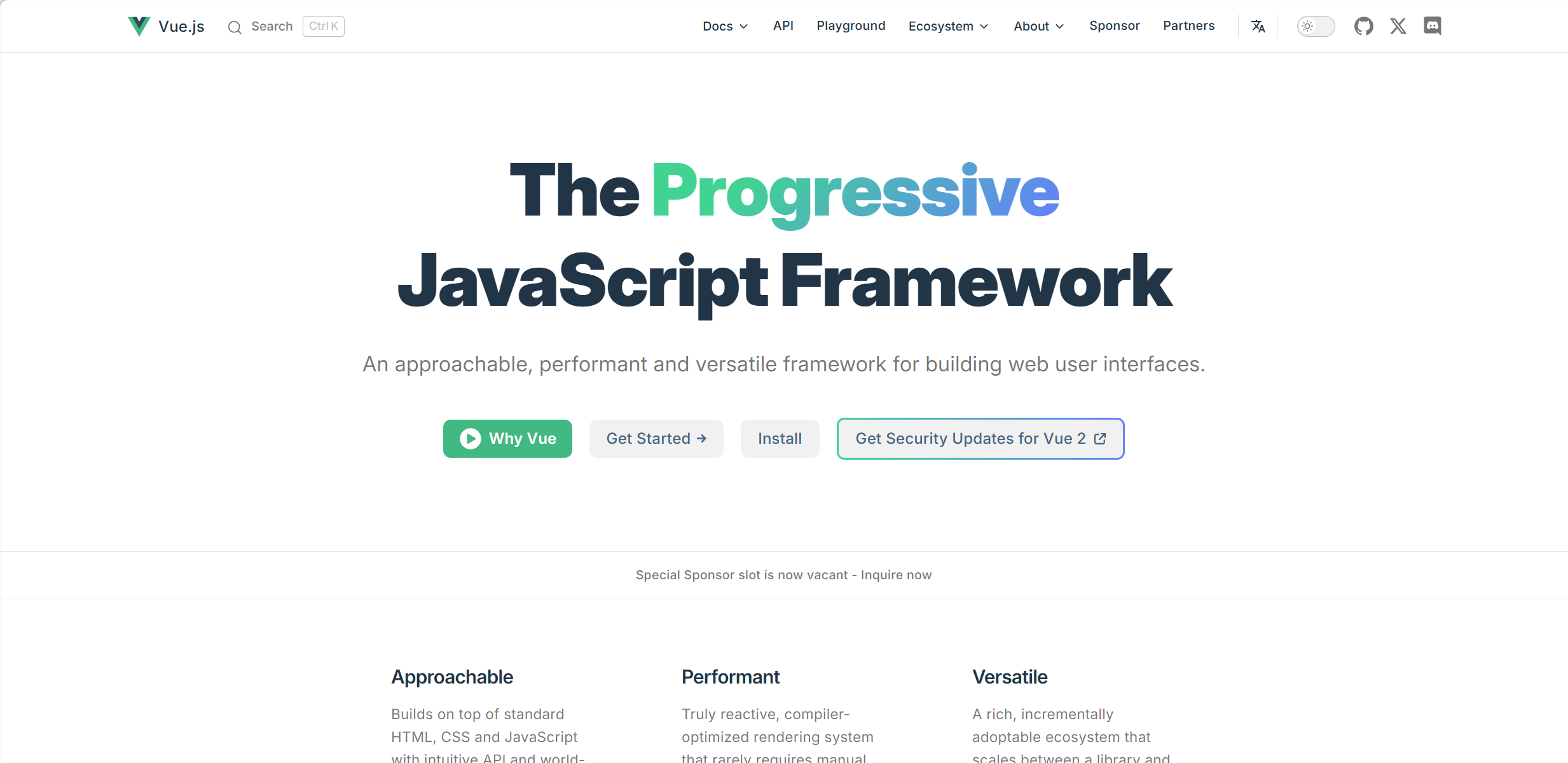Viewport: 1568px width, 763px height.
Task: Open the Vue GitHub repository icon
Action: click(1363, 26)
